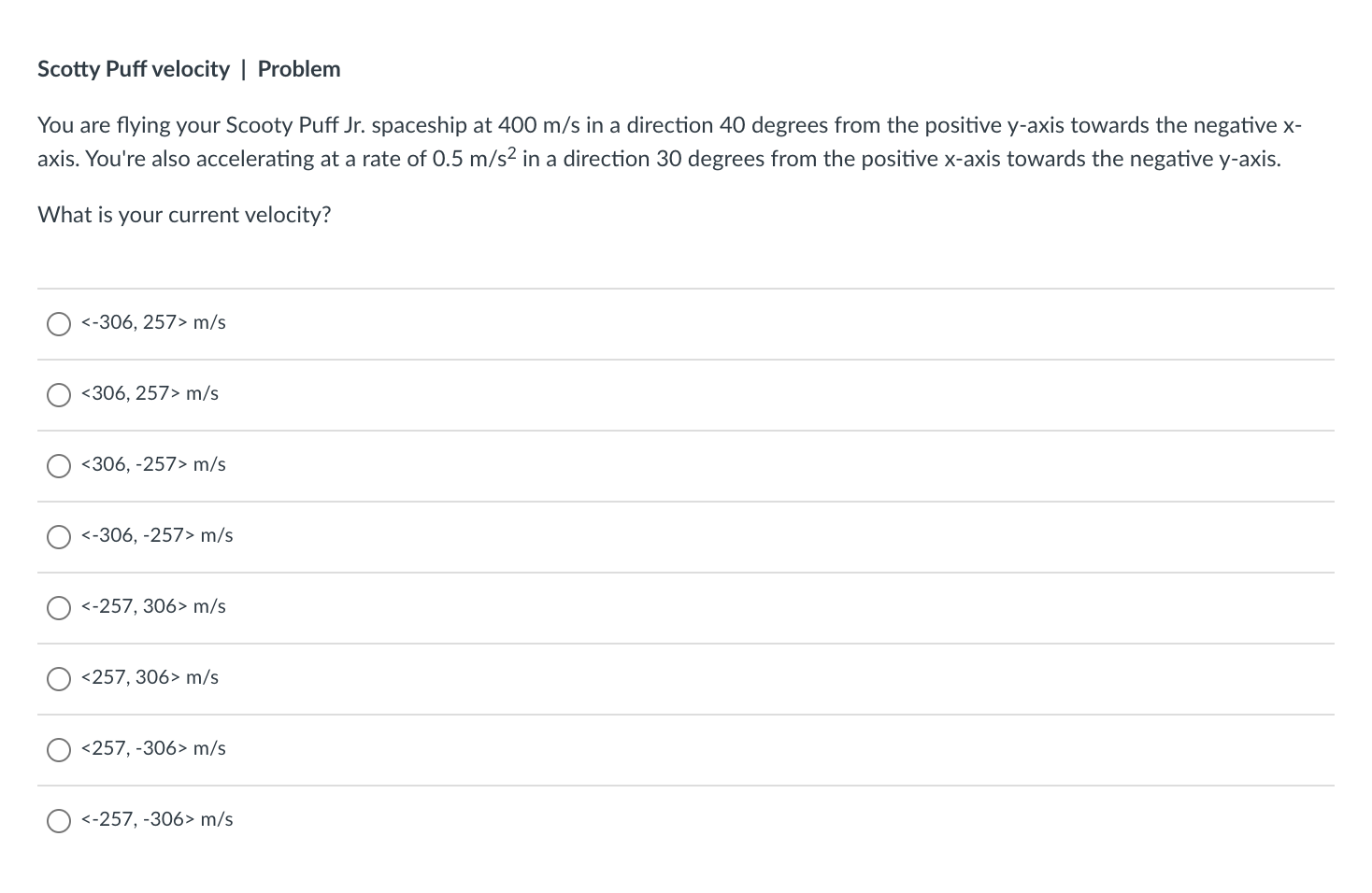Select the <257, 306> m/s answer option
The height and width of the screenshot is (893, 1372).
(59, 679)
